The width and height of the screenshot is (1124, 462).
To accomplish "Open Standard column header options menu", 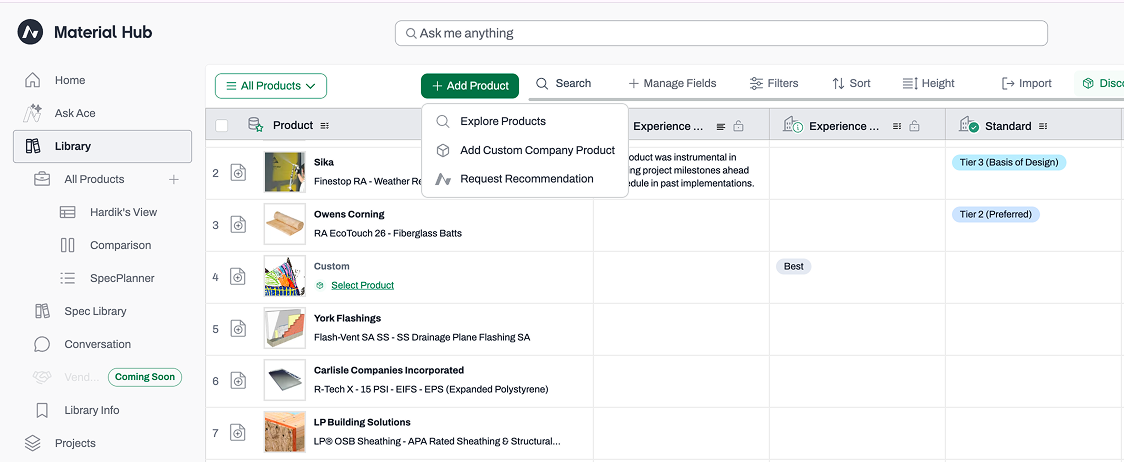I will point(1042,126).
